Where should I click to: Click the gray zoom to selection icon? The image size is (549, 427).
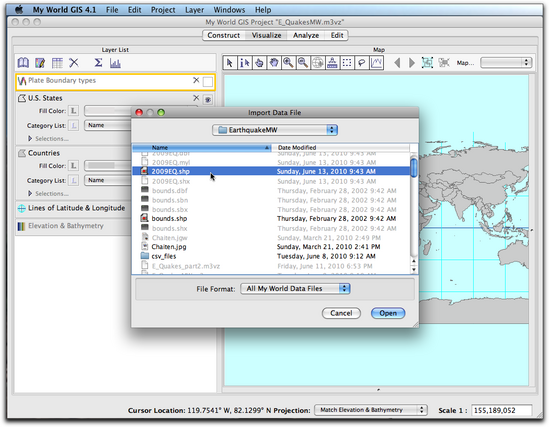tap(444, 63)
